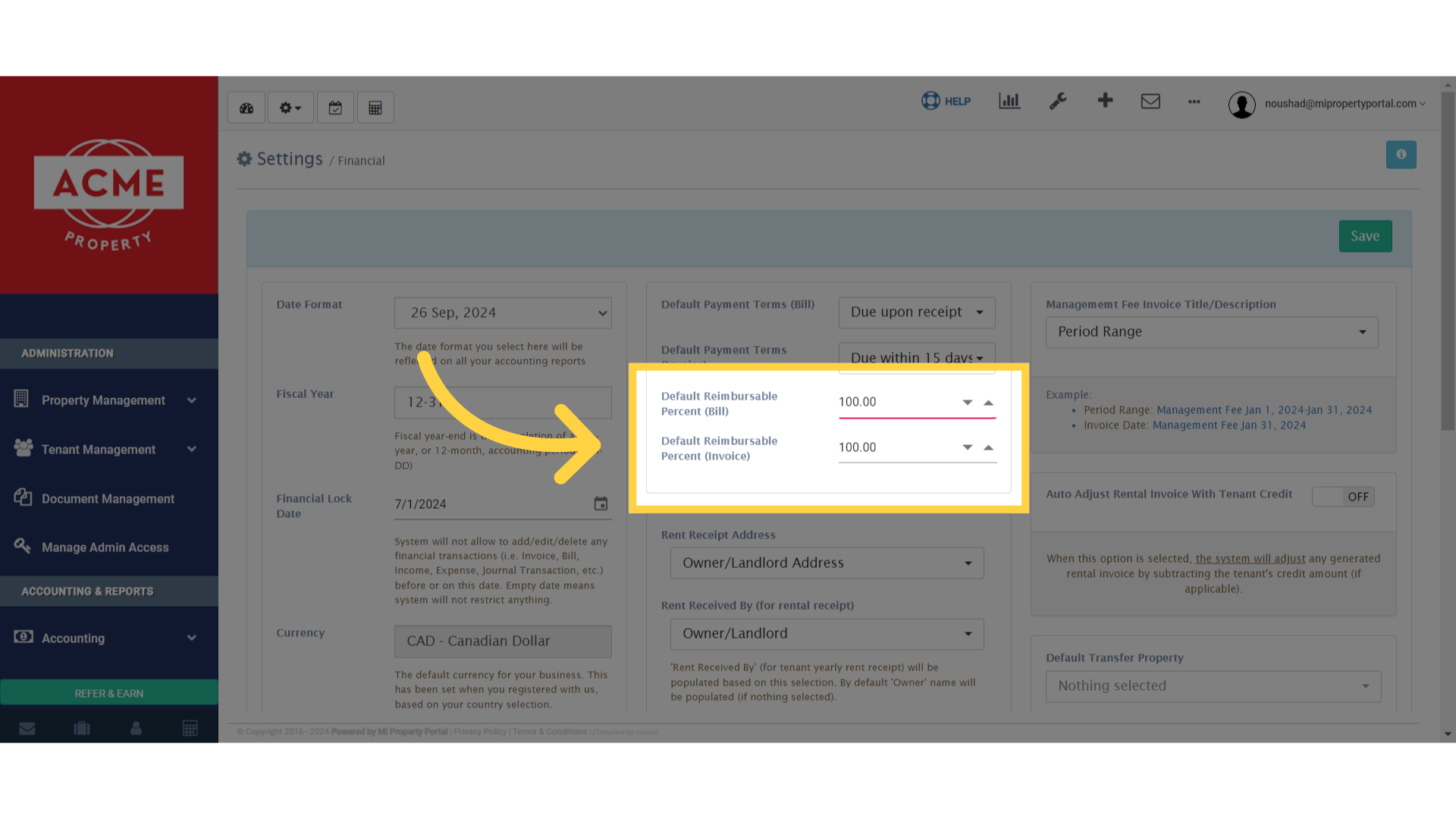
Task: Click the calculator icon in the top toolbar
Action: [375, 107]
